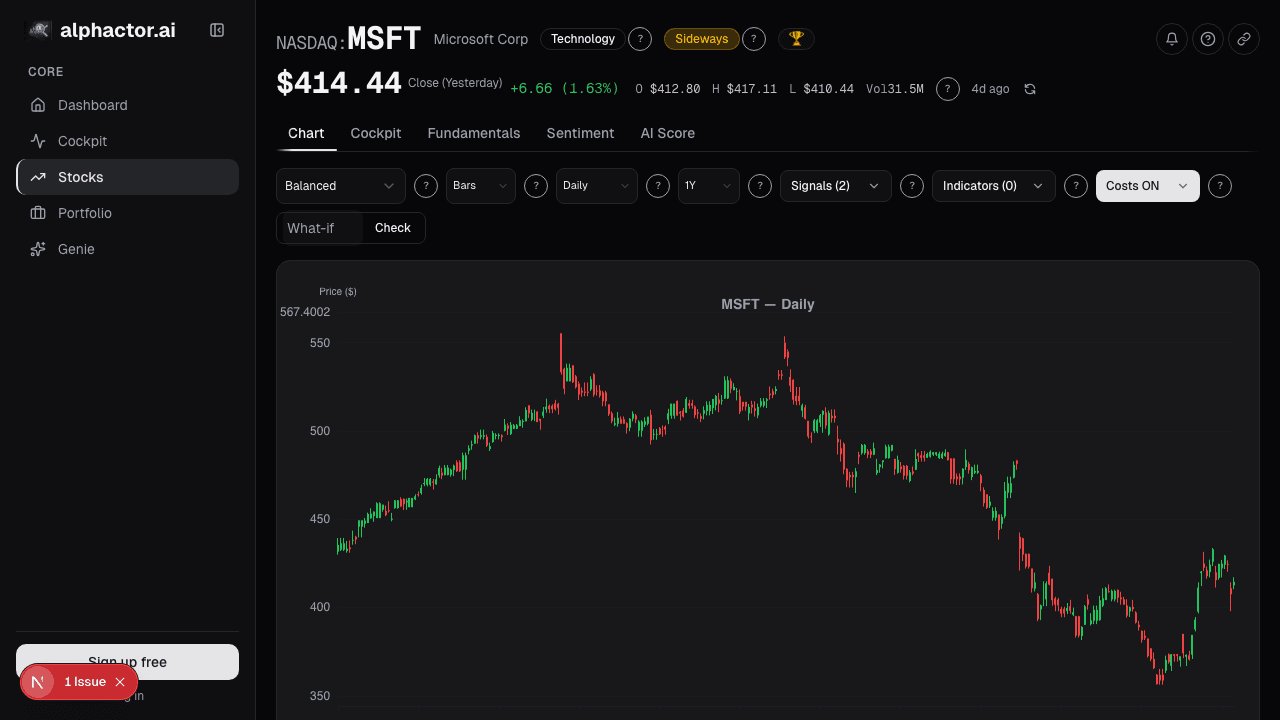Select Stocks in the sidebar
Screen dimensions: 1280x720
[128, 177]
